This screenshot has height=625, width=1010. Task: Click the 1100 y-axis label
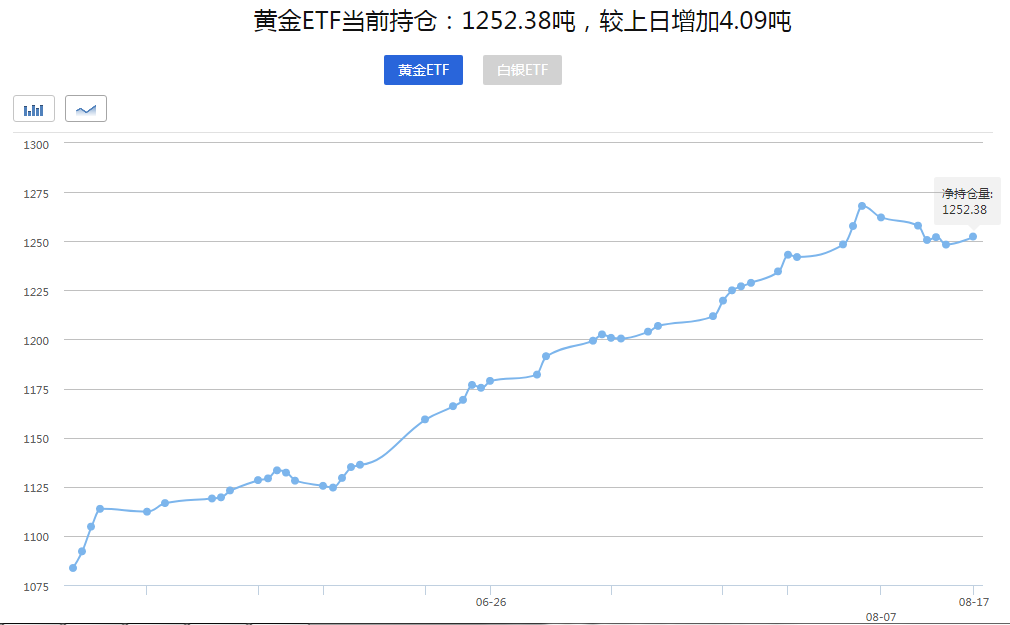coord(36,537)
